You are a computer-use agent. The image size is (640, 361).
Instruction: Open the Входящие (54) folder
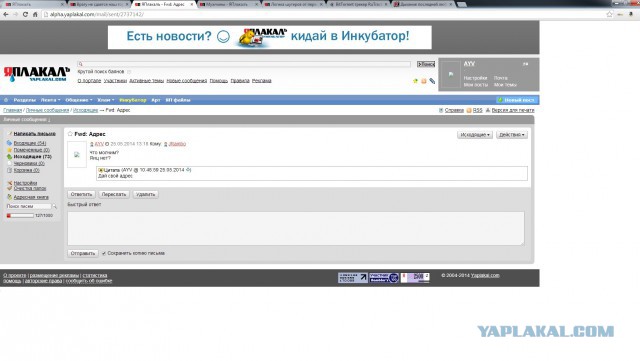(x=30, y=143)
